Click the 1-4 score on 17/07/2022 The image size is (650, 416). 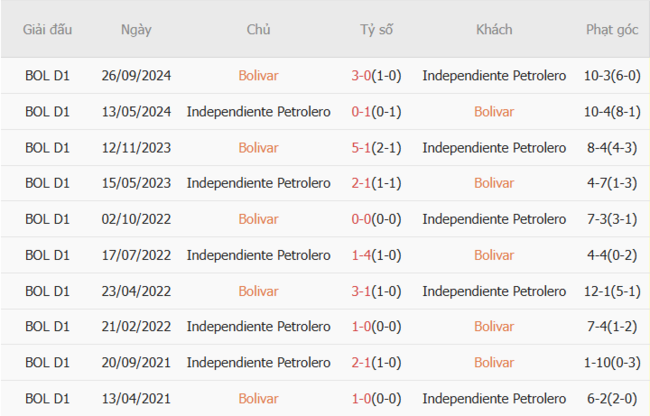tap(363, 255)
